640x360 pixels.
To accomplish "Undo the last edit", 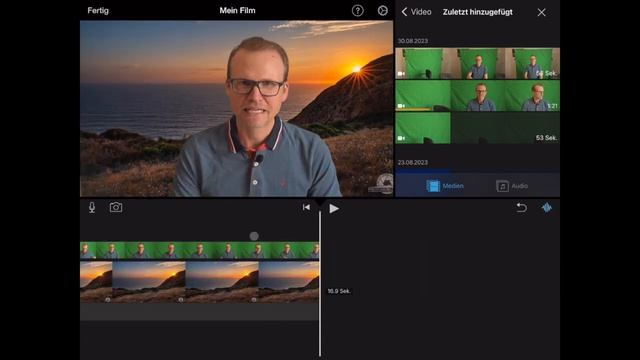I will [x=522, y=208].
